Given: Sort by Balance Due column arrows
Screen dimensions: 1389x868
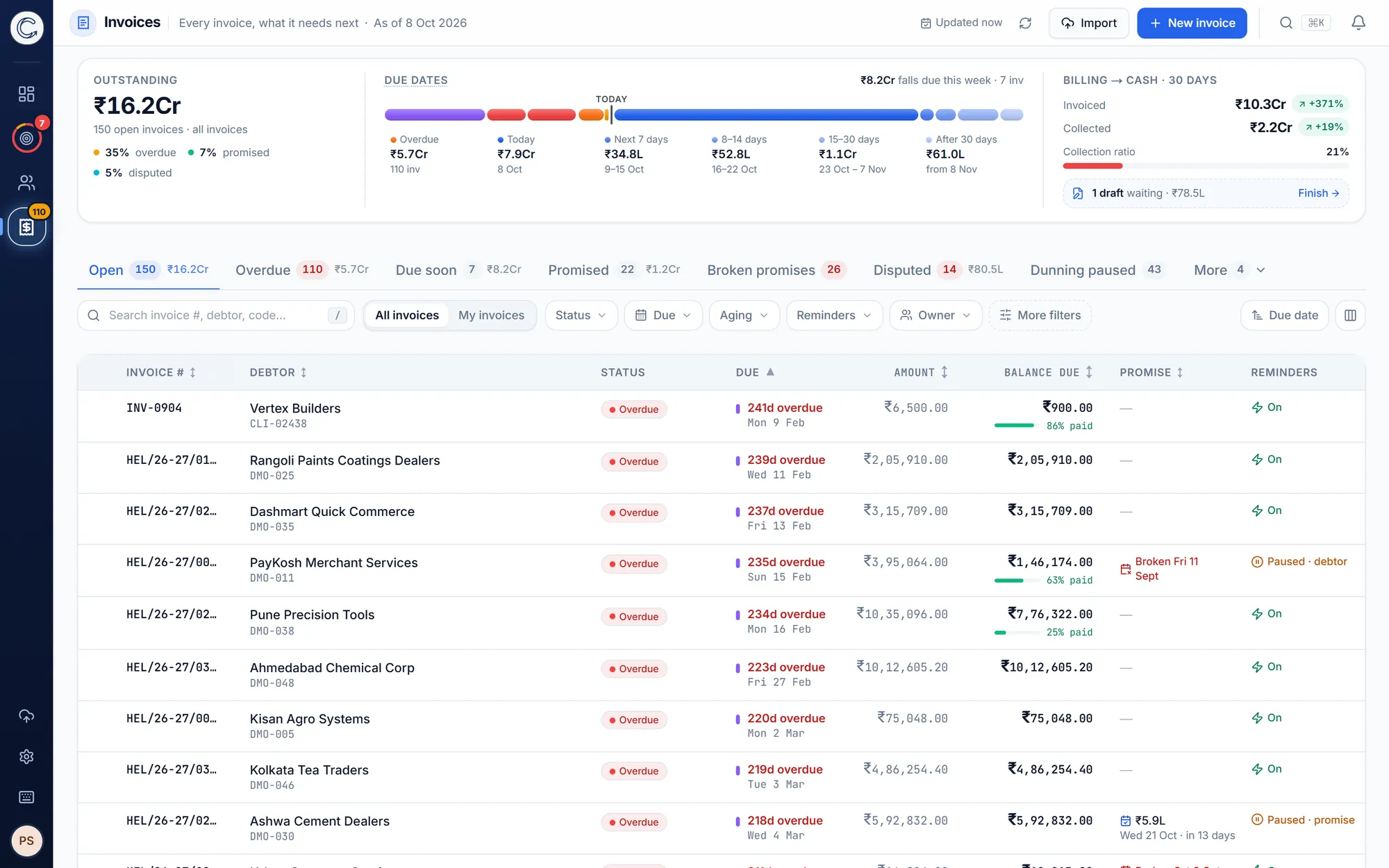Looking at the screenshot, I should [x=1089, y=372].
